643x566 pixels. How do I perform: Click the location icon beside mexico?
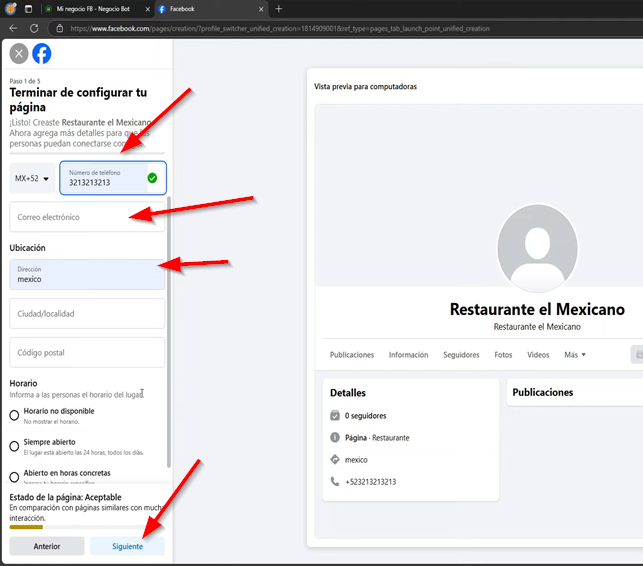point(335,459)
